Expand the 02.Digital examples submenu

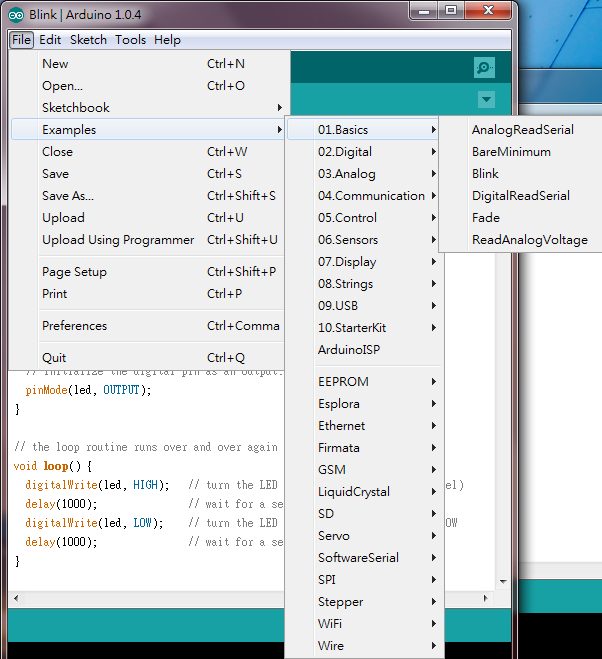pos(363,152)
